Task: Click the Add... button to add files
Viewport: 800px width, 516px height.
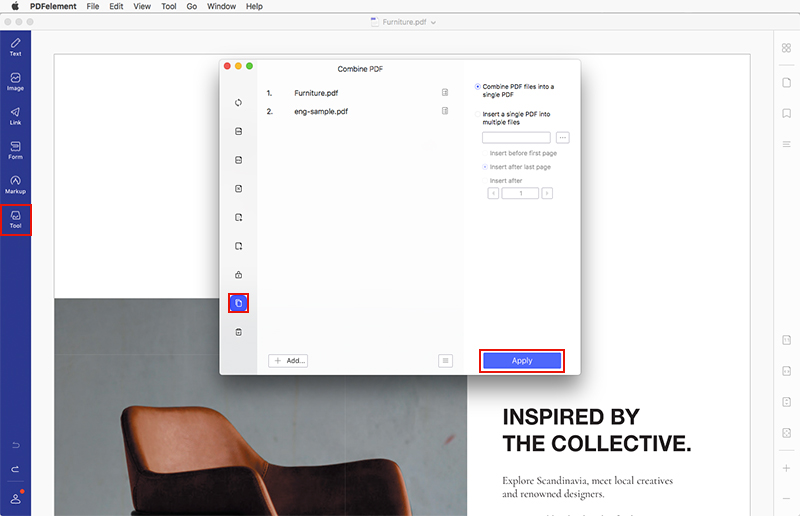Action: [x=288, y=361]
